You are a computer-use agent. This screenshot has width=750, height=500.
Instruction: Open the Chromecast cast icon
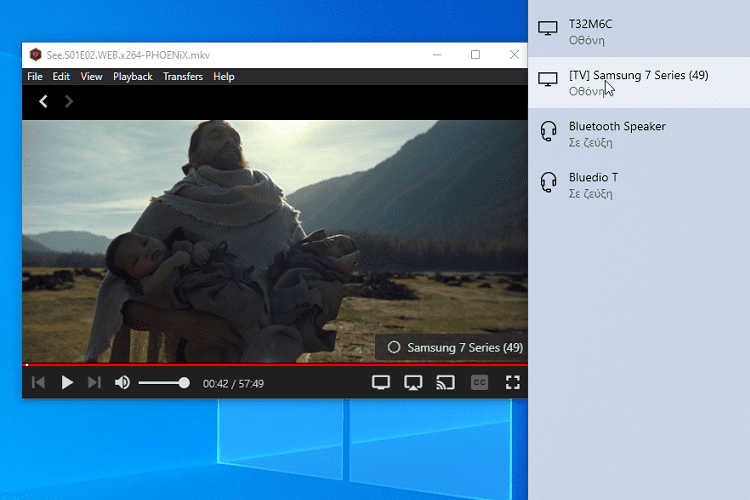click(x=445, y=382)
